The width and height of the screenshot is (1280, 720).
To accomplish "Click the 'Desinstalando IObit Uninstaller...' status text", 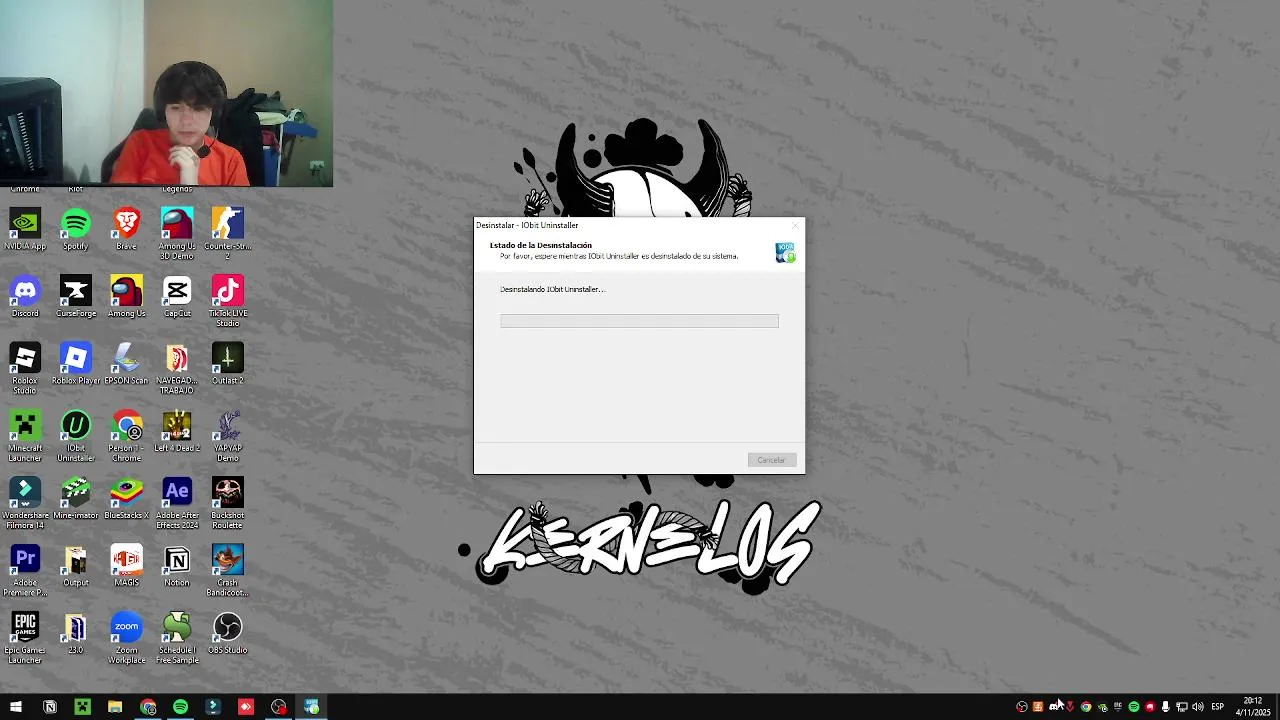I will [552, 289].
